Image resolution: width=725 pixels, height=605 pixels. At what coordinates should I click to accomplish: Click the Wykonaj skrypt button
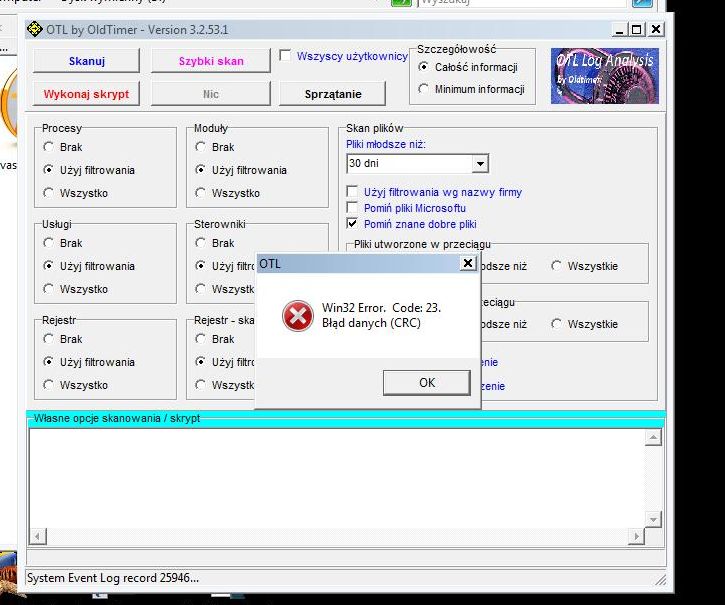[86, 94]
